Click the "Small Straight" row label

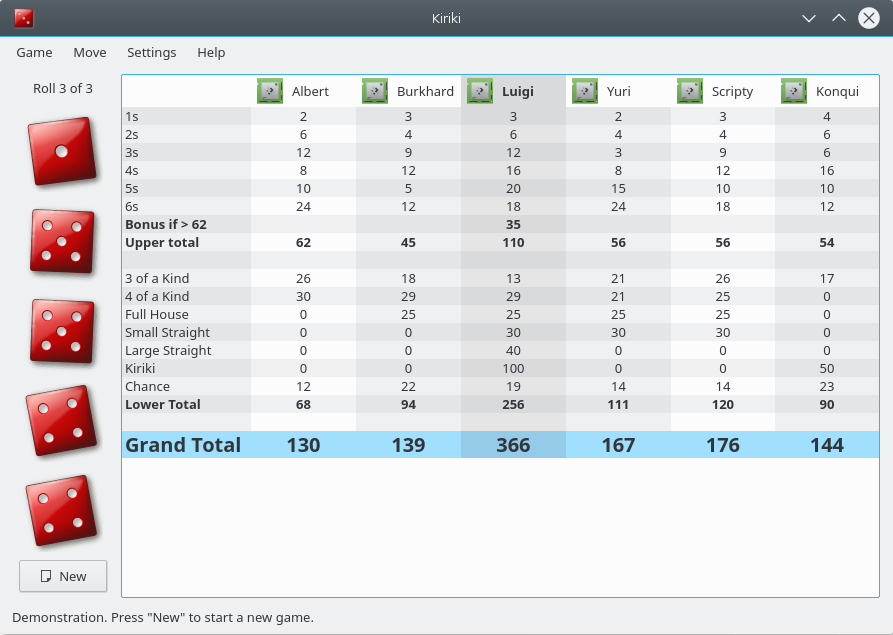point(167,332)
